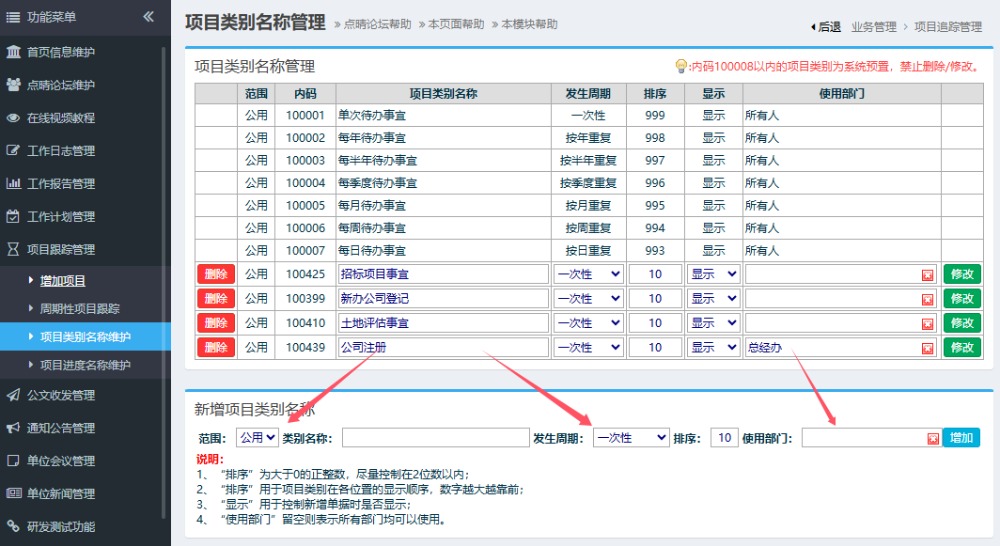Click the lightbulb tip icon
1000x546 pixels.
pyautogui.click(x=681, y=66)
